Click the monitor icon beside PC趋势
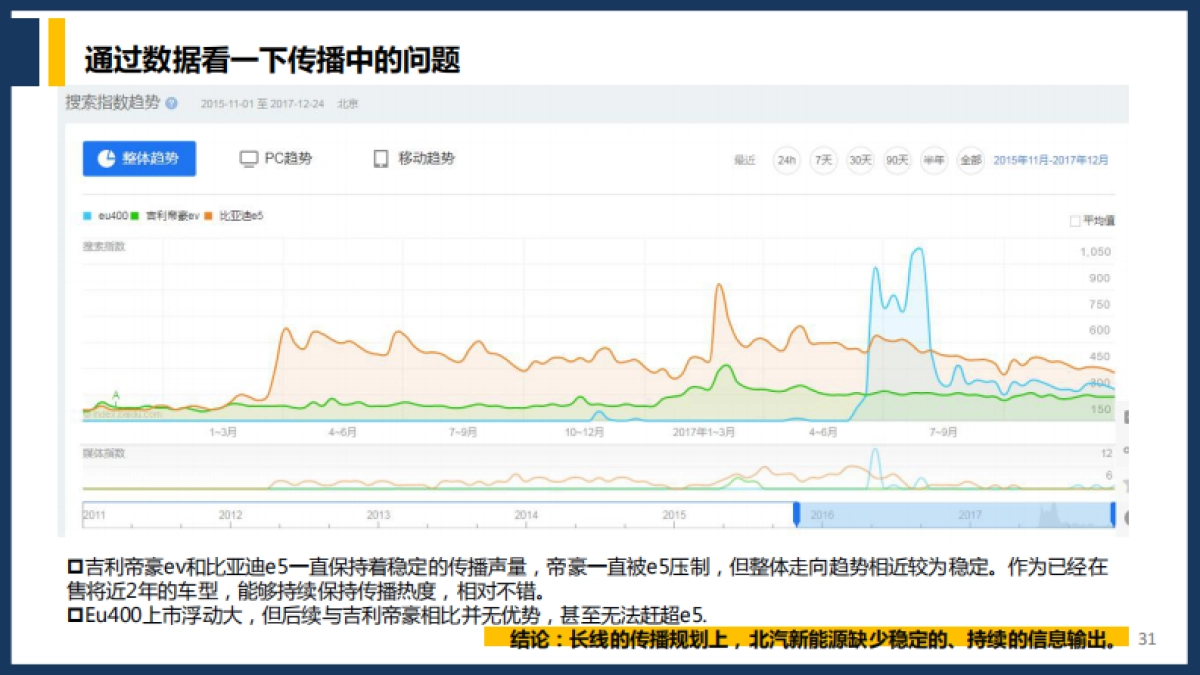This screenshot has width=1200, height=675. (x=248, y=158)
